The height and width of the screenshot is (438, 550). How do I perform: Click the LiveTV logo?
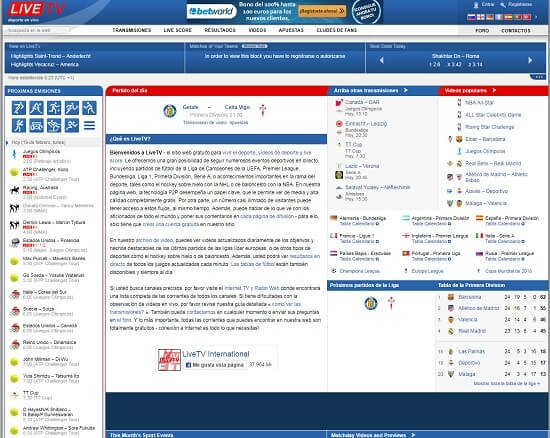coord(36,9)
